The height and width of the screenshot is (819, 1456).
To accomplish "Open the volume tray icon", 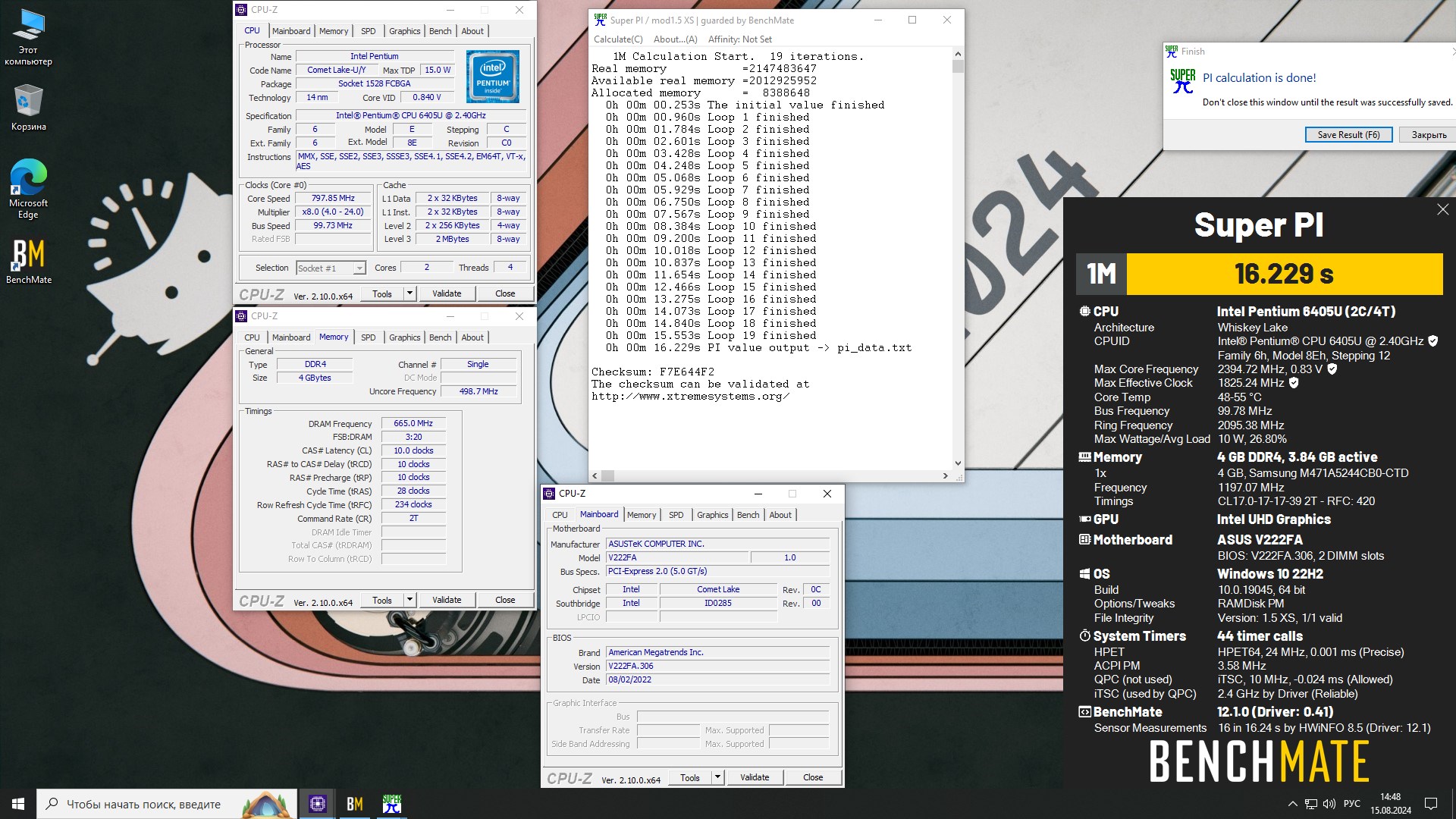I will 1329,804.
